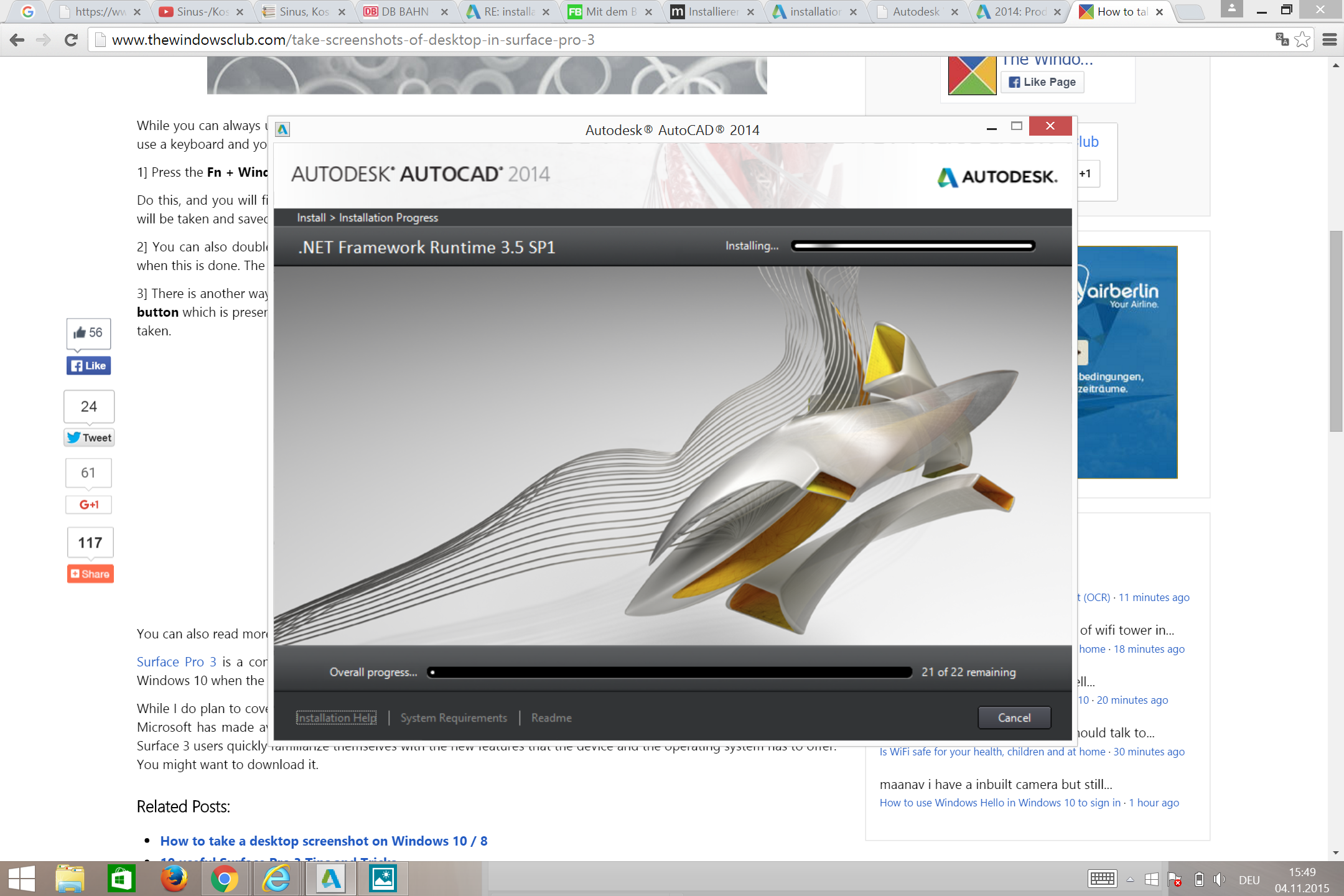1344x896 pixels.
Task: Expand hidden system tray icons
Action: [x=1130, y=879]
